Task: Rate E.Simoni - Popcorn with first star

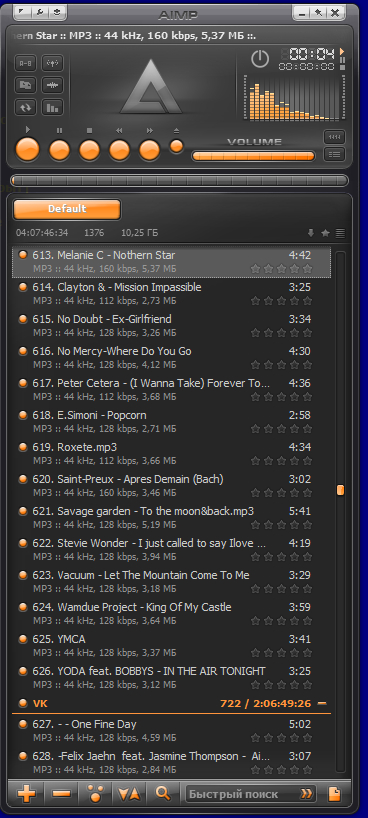Action: pos(255,429)
